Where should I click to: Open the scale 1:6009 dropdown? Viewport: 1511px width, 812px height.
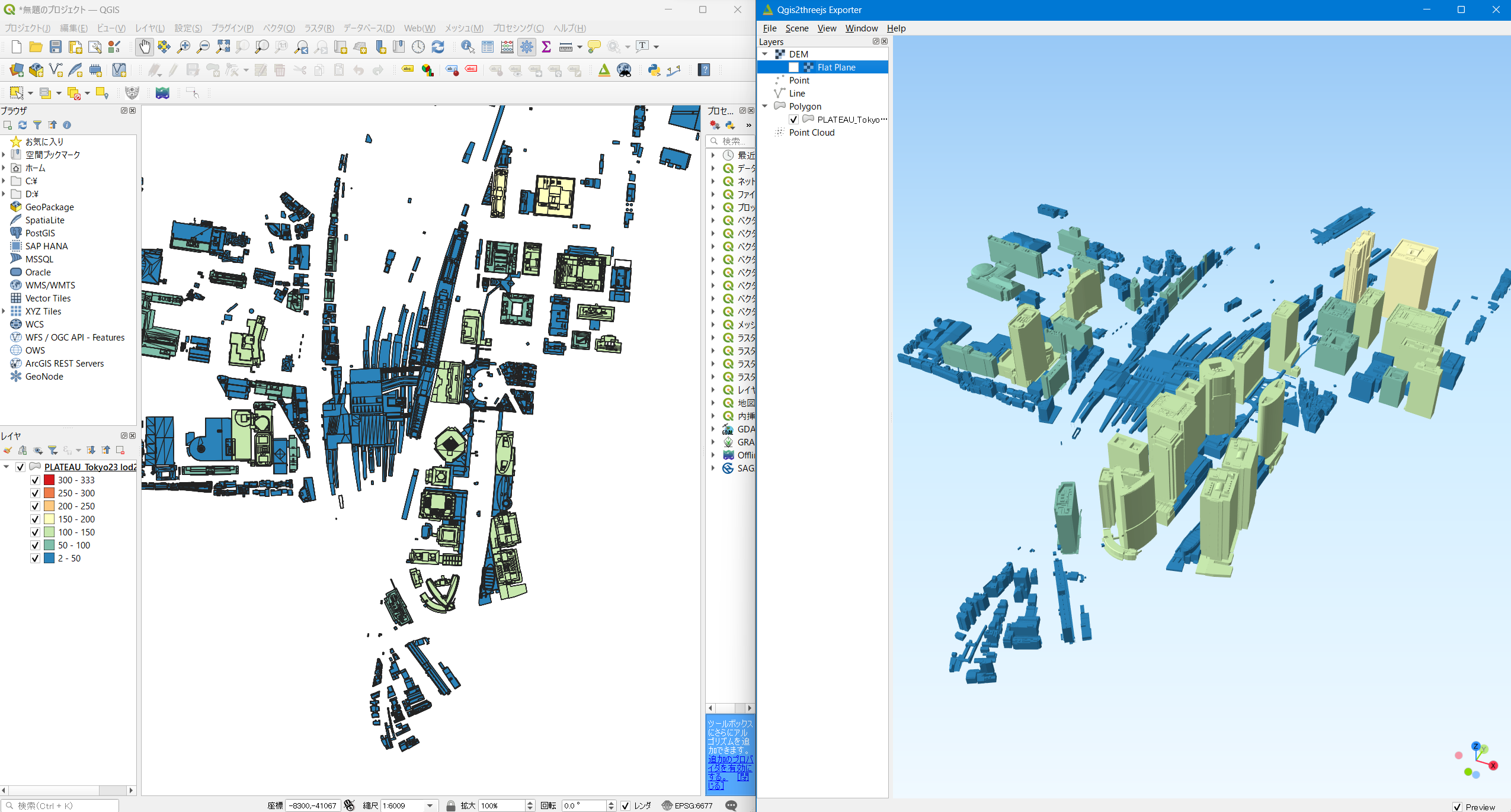click(x=431, y=805)
